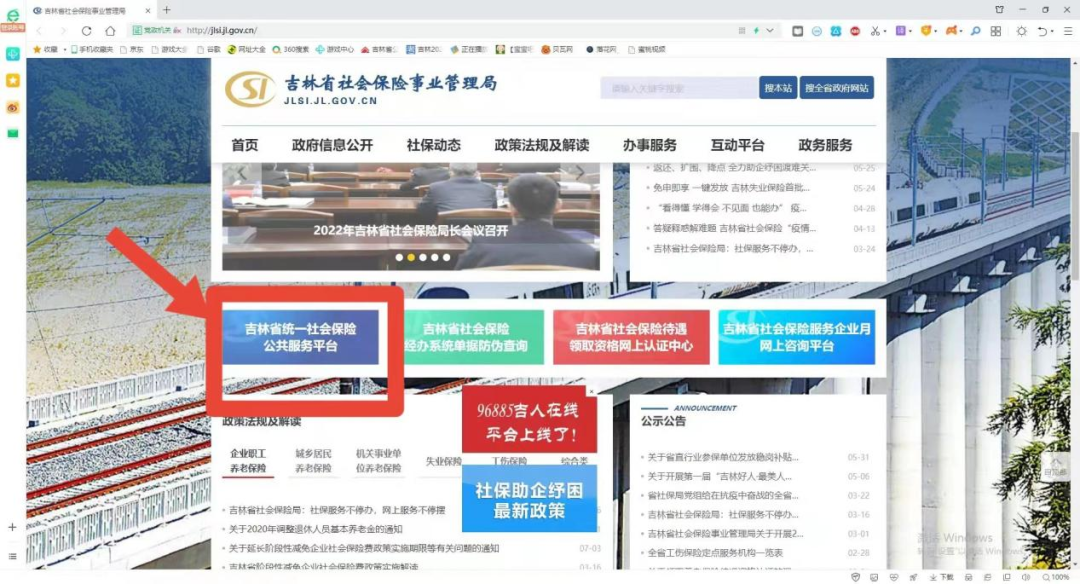Open the red 待遇领取资格网上认证中心 button

(x=631, y=337)
